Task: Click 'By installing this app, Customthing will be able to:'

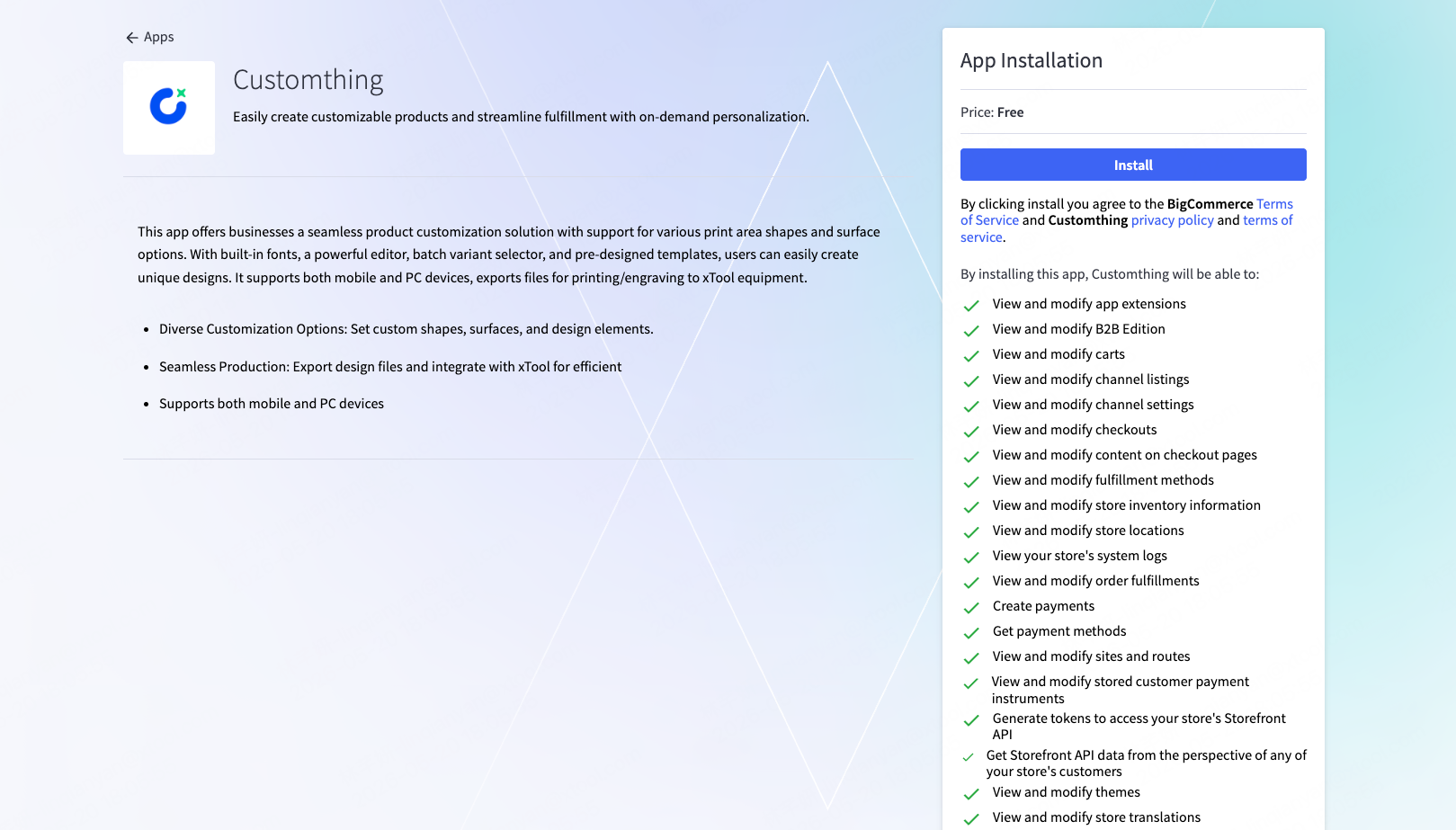Action: tap(1110, 274)
